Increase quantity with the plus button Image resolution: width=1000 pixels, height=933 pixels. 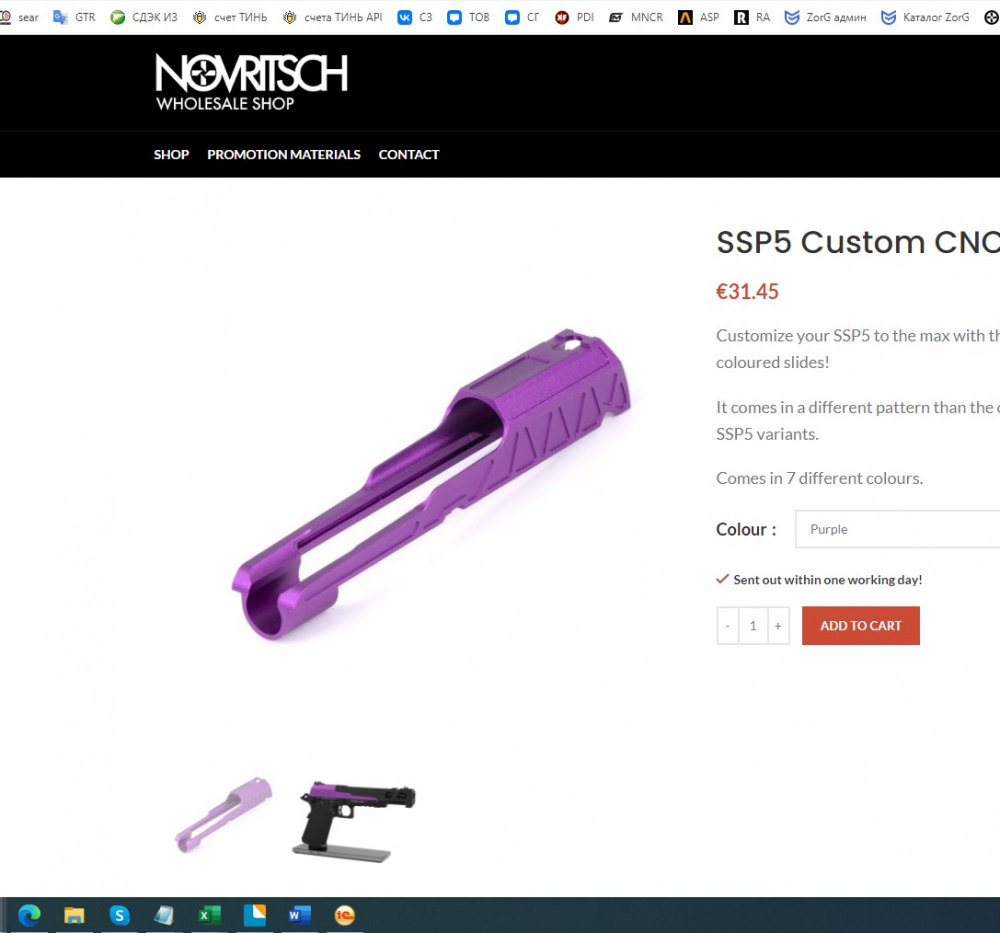click(778, 626)
